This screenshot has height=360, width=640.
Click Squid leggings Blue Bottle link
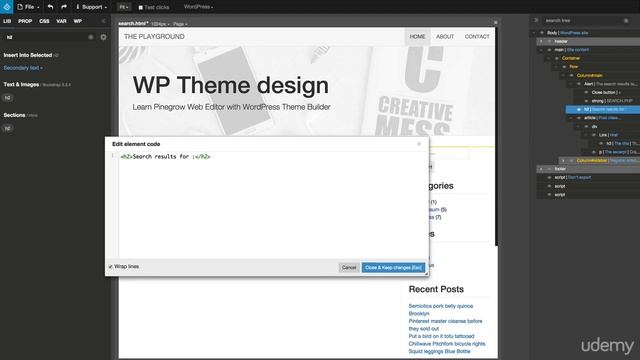[x=439, y=351]
